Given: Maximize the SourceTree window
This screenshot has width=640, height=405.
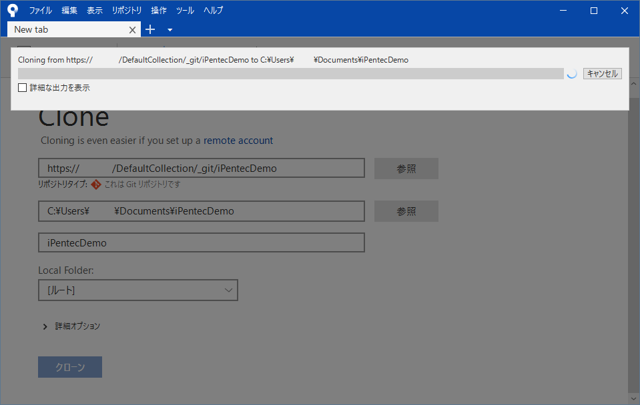Looking at the screenshot, I should pyautogui.click(x=594, y=11).
